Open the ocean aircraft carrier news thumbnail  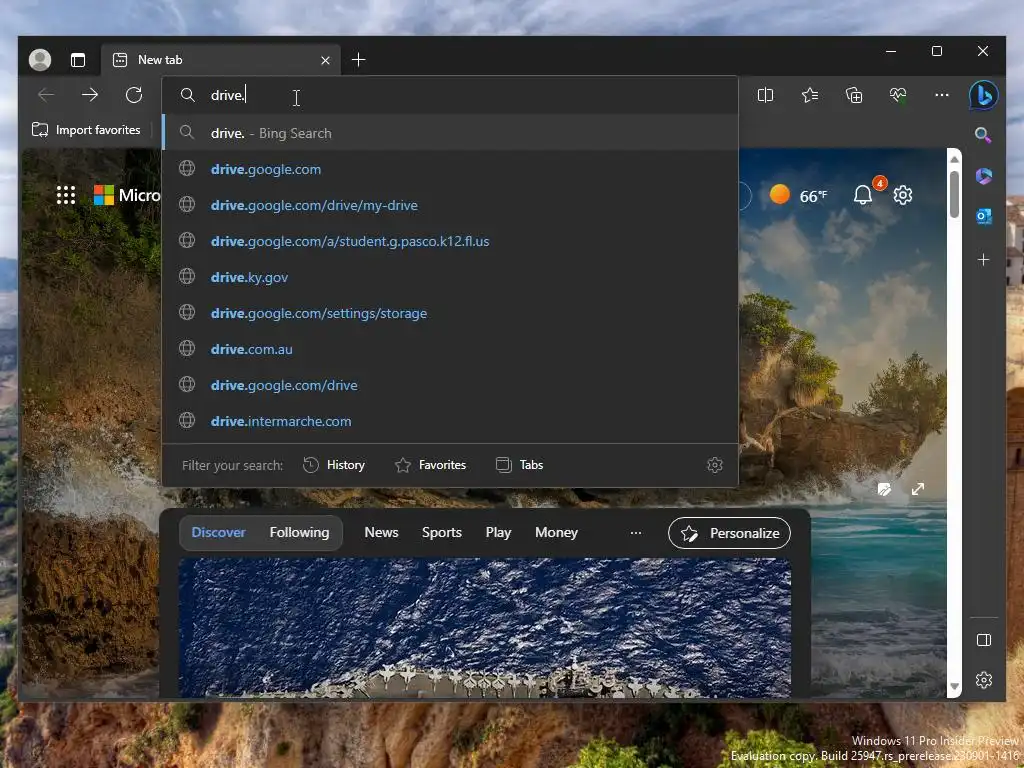coord(485,627)
